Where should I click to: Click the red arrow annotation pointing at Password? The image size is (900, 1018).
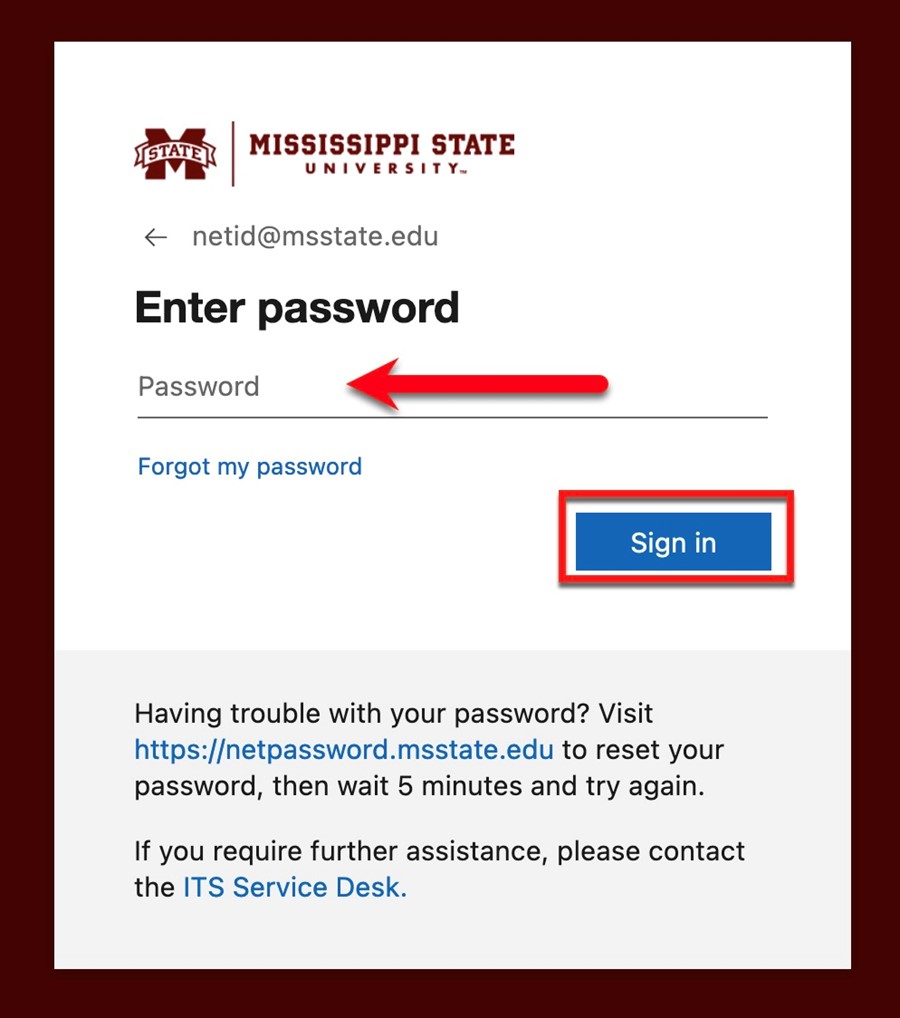(x=477, y=384)
